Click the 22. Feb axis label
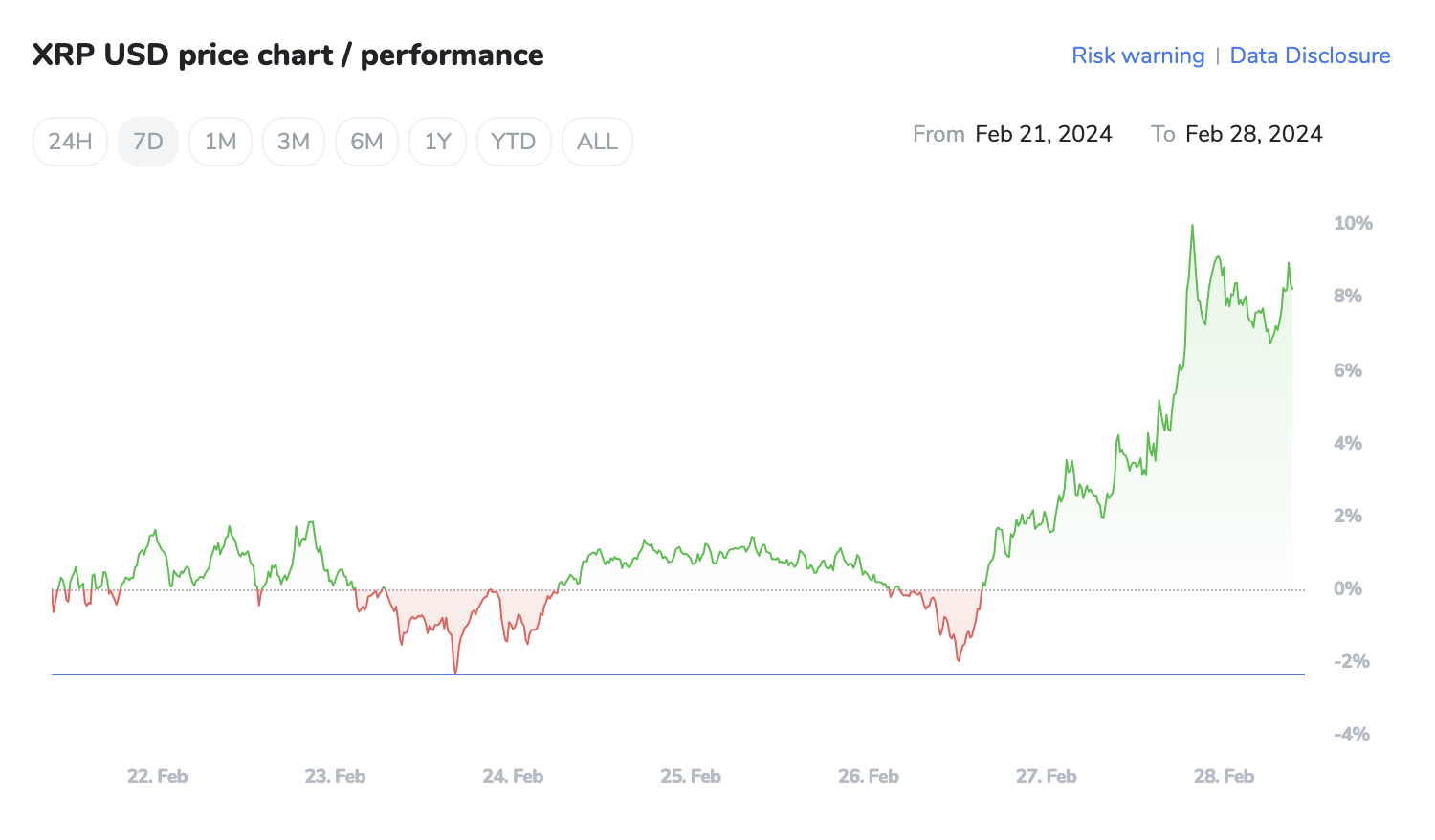 157,776
